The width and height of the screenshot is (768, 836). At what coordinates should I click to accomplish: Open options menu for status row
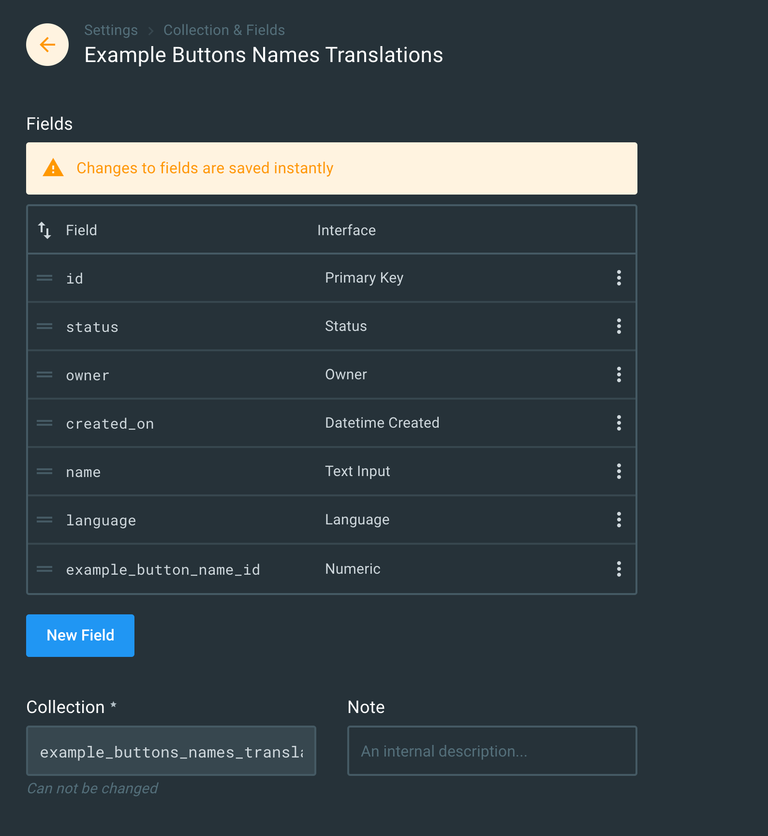[x=618, y=326]
